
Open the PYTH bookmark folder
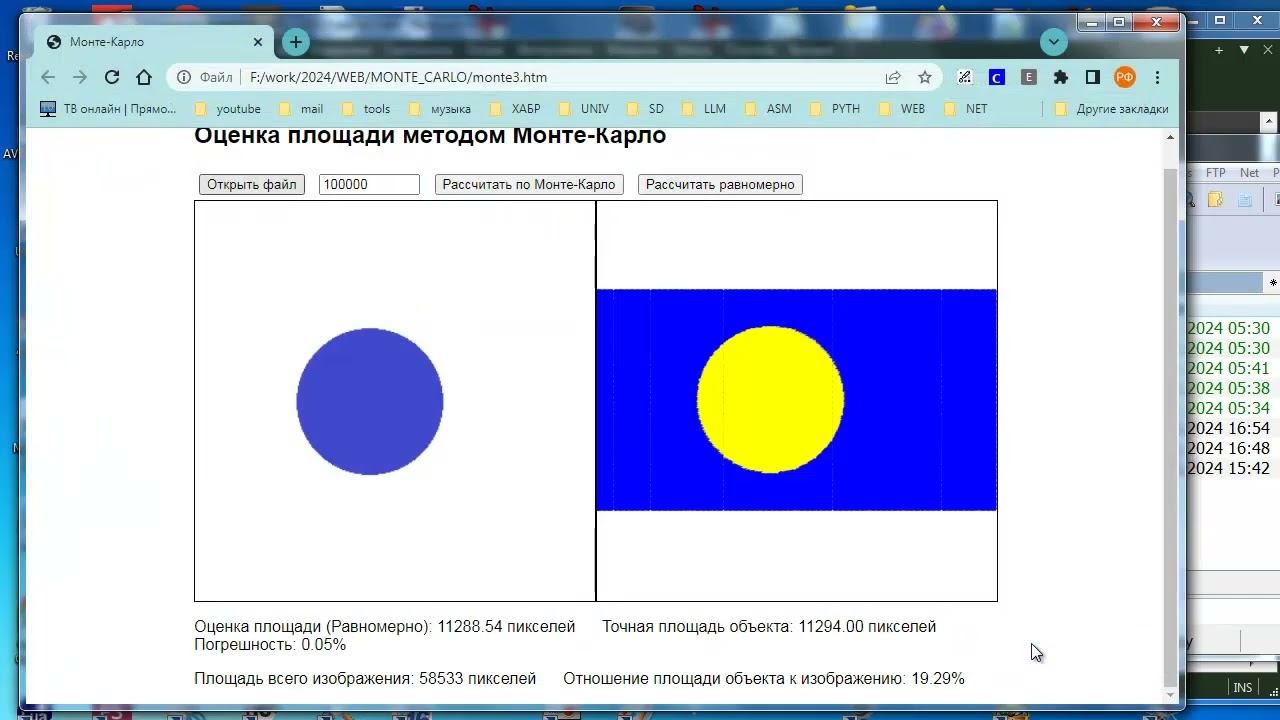pyautogui.click(x=835, y=109)
